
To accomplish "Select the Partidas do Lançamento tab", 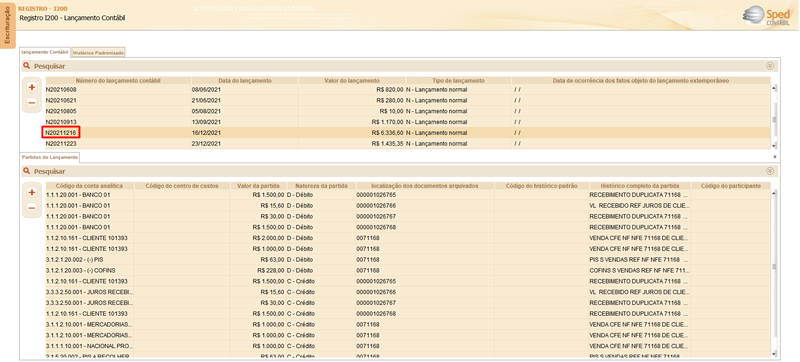I will tap(50, 157).
